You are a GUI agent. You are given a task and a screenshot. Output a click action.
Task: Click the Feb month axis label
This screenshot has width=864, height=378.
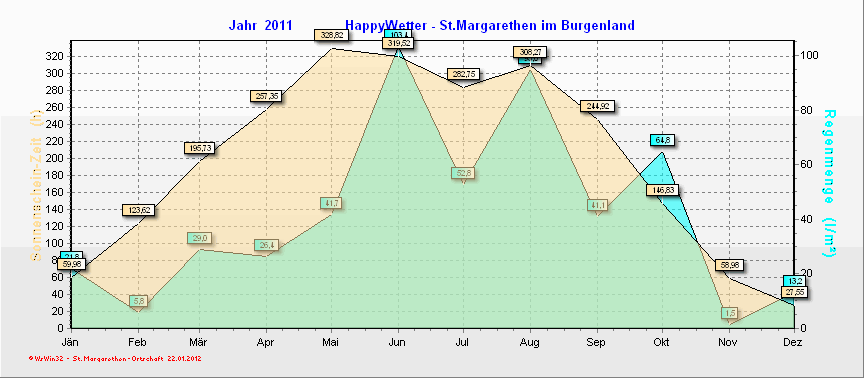pyautogui.click(x=137, y=343)
